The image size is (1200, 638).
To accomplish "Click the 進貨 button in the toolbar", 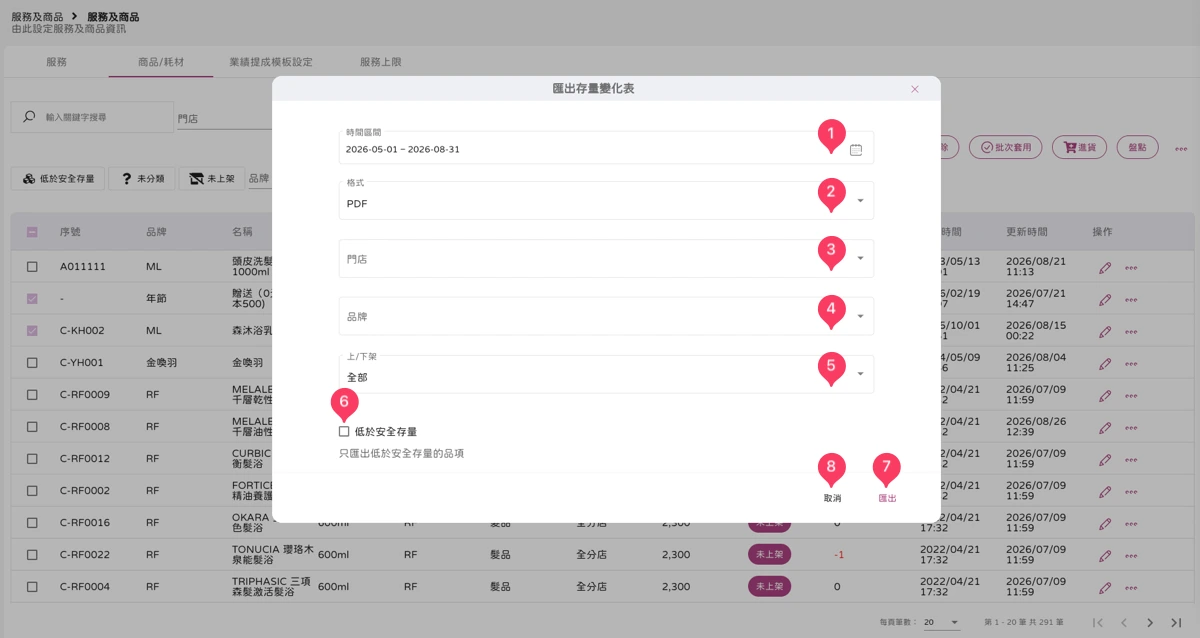I will [x=1079, y=147].
